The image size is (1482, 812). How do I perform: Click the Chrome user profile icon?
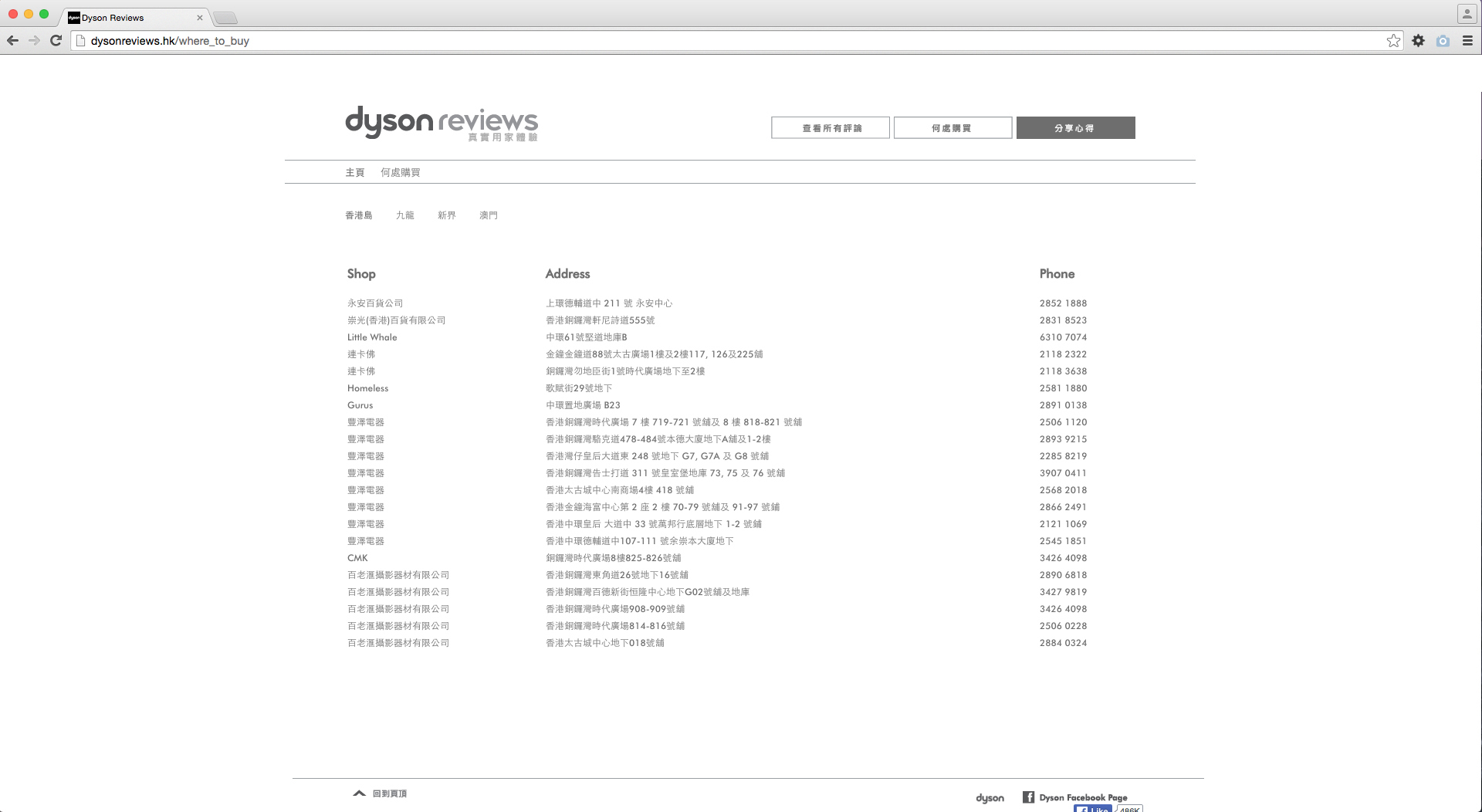pyautogui.click(x=1467, y=14)
